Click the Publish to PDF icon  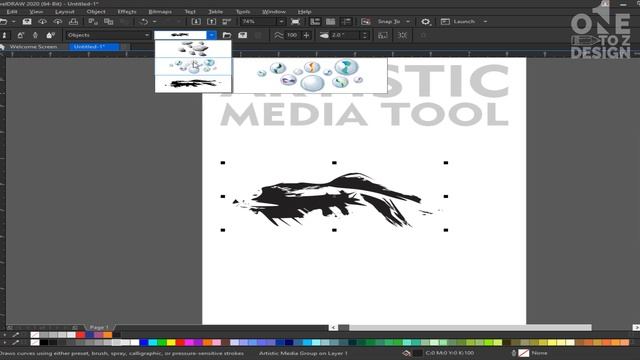click(227, 21)
